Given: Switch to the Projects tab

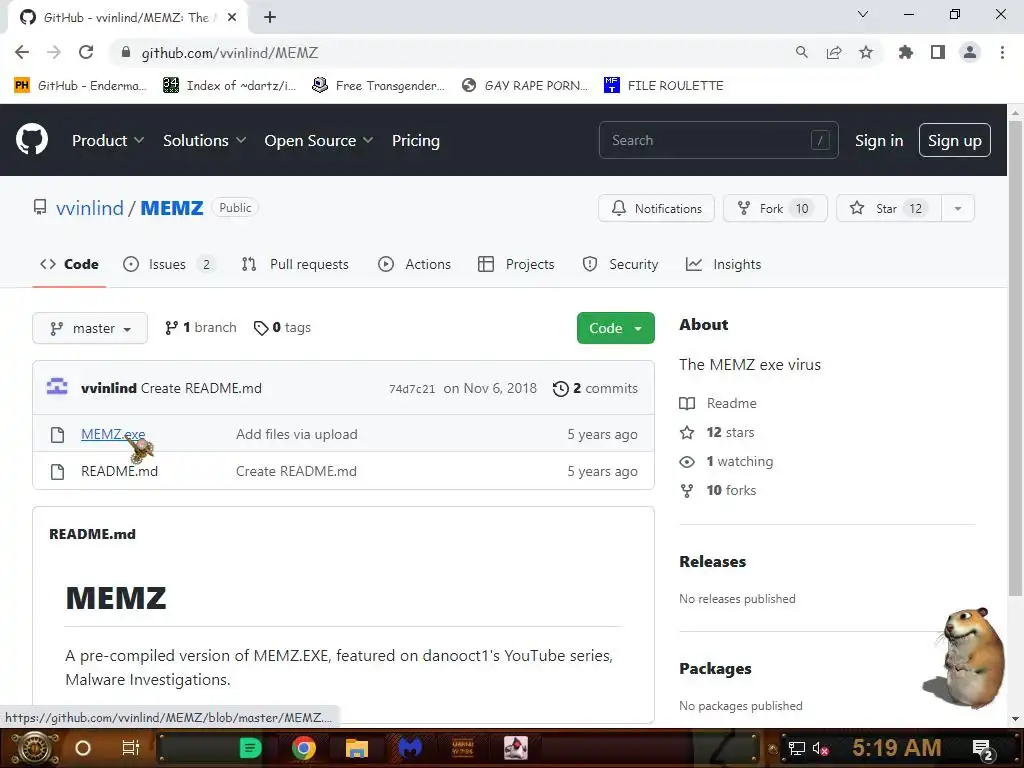Looking at the screenshot, I should point(516,264).
